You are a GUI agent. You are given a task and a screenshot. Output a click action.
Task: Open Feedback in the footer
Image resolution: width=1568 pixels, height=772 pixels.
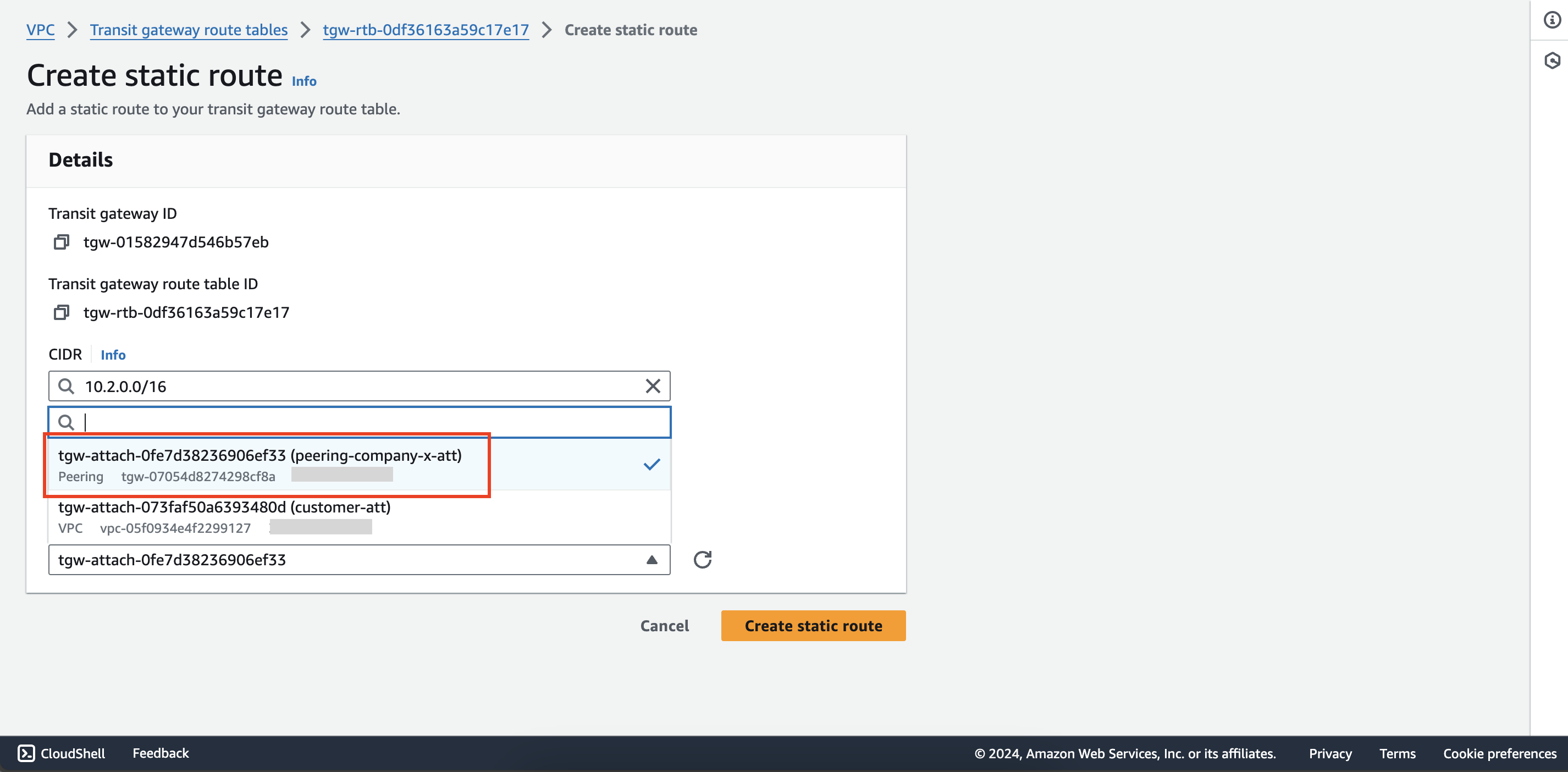coord(161,753)
